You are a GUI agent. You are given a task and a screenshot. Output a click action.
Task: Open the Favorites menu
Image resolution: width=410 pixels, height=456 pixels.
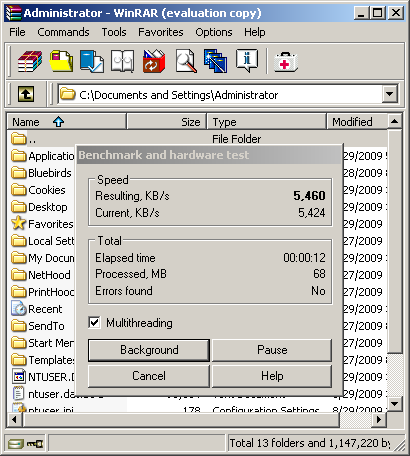click(x=161, y=32)
